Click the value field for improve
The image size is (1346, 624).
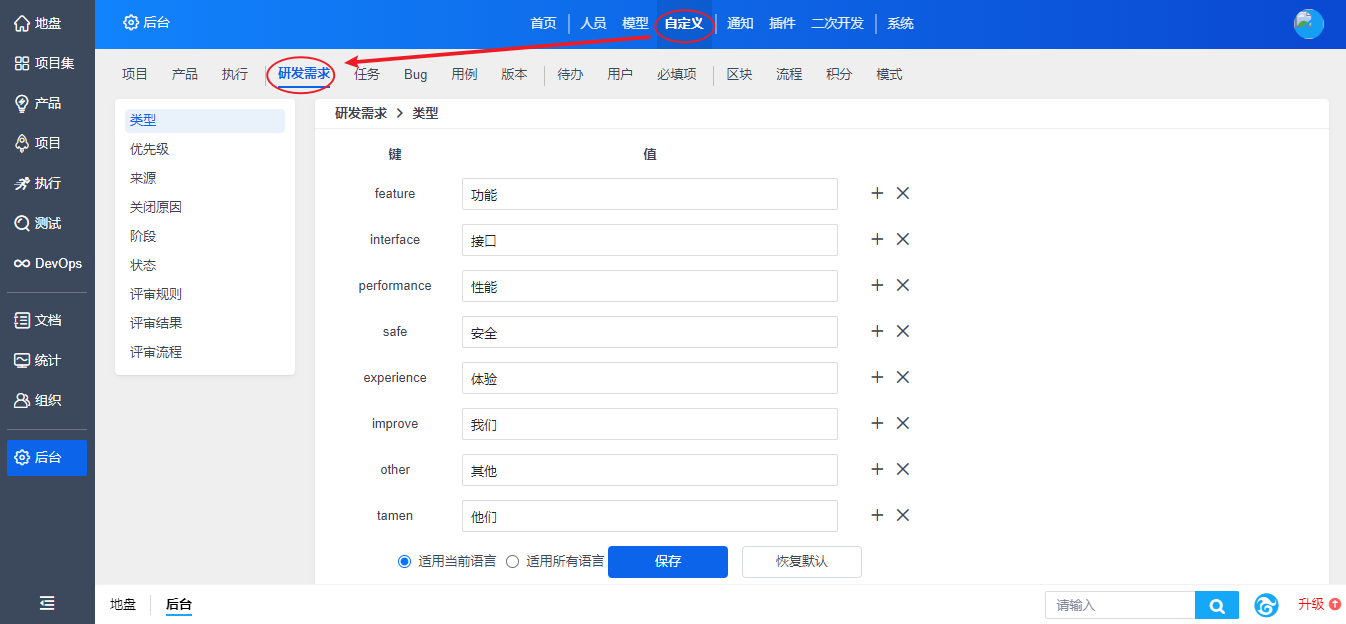tap(649, 424)
